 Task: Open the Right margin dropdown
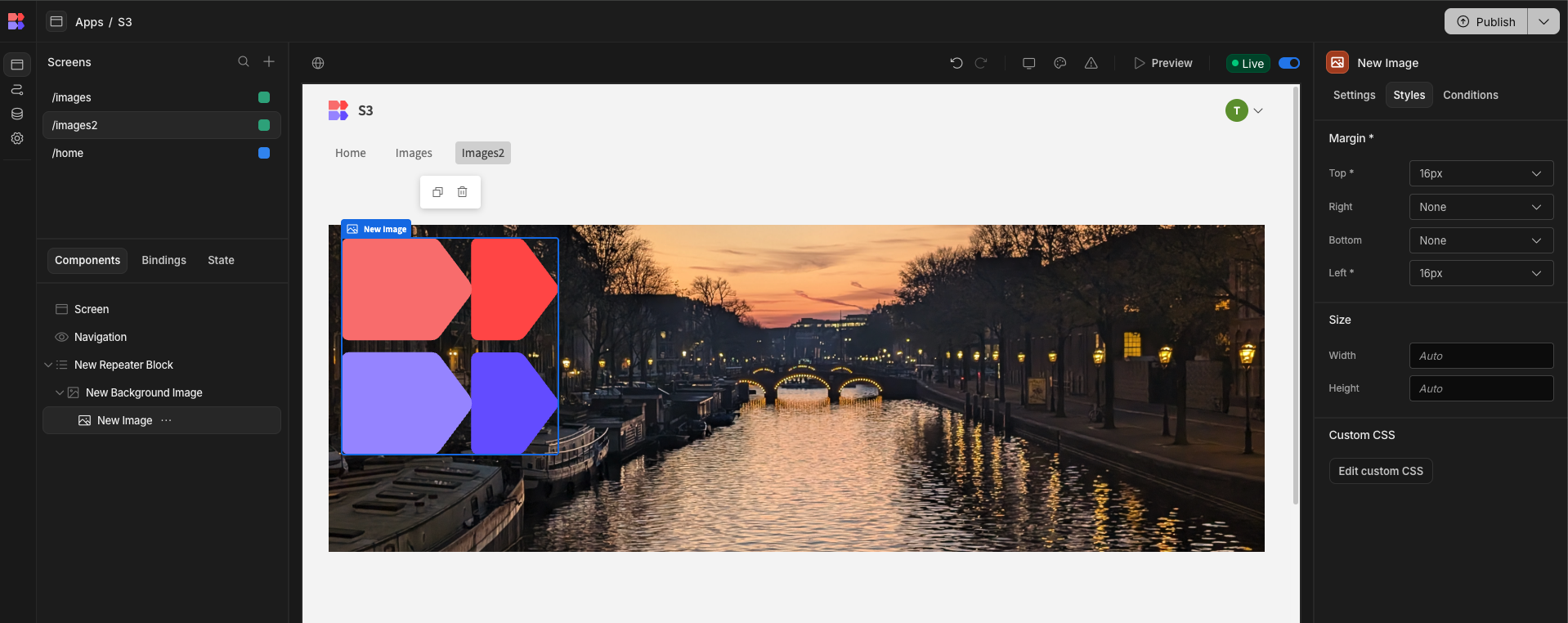click(x=1481, y=207)
